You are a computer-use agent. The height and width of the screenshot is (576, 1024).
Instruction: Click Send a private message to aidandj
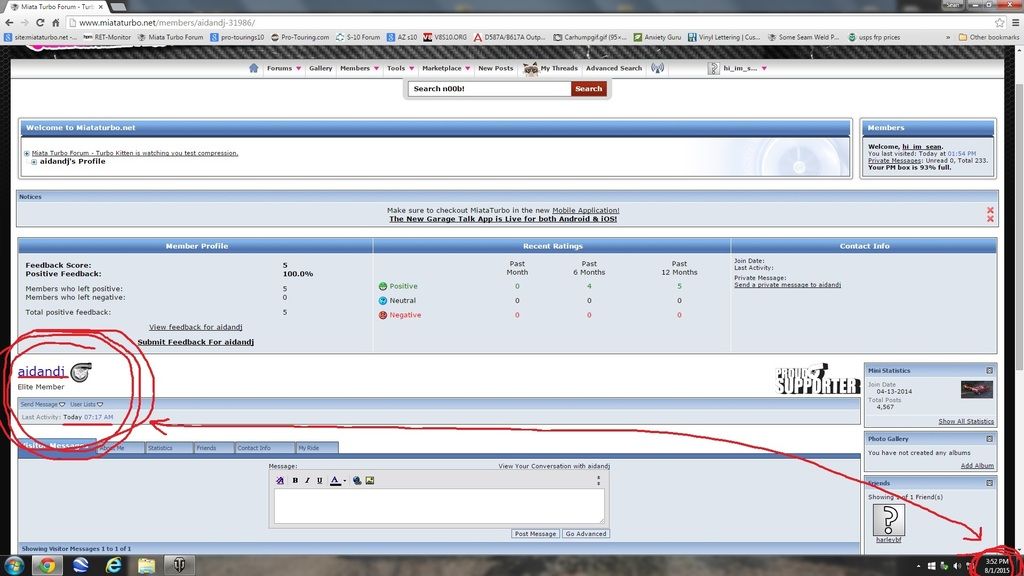click(787, 285)
